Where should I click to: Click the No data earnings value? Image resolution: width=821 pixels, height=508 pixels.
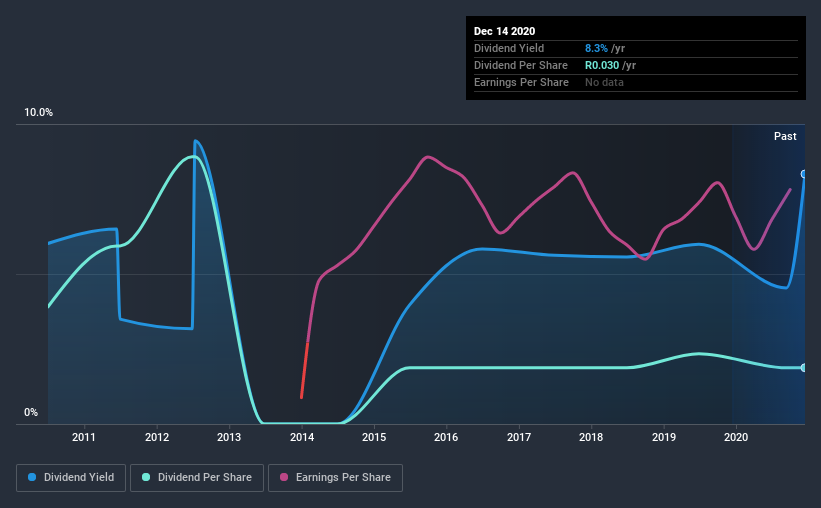(604, 82)
